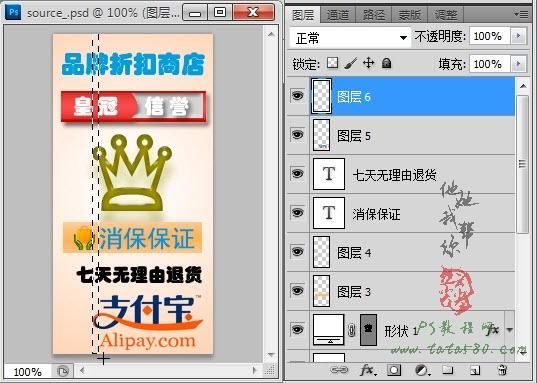Screen dimensions: 537x383
Task: Select the vector mask thumbnail of 形状 1
Action: point(369,330)
